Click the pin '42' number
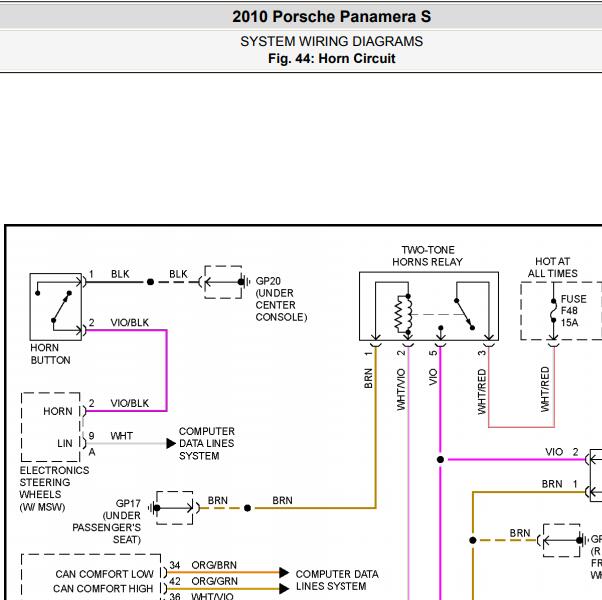The image size is (602, 600). coord(175,581)
